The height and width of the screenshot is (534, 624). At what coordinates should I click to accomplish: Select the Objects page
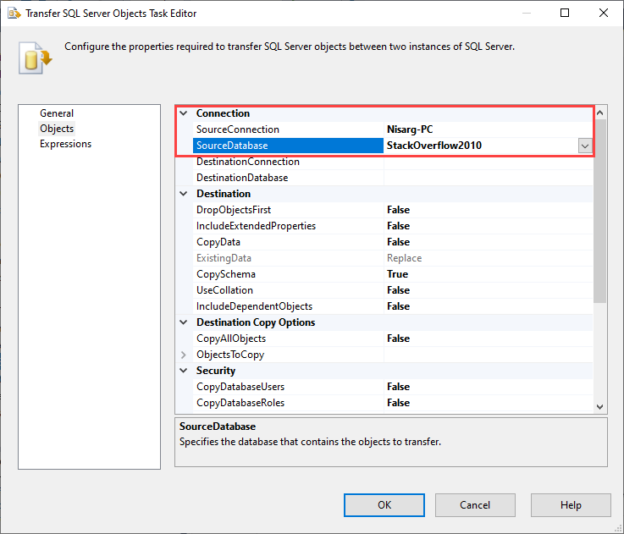pyautogui.click(x=57, y=129)
